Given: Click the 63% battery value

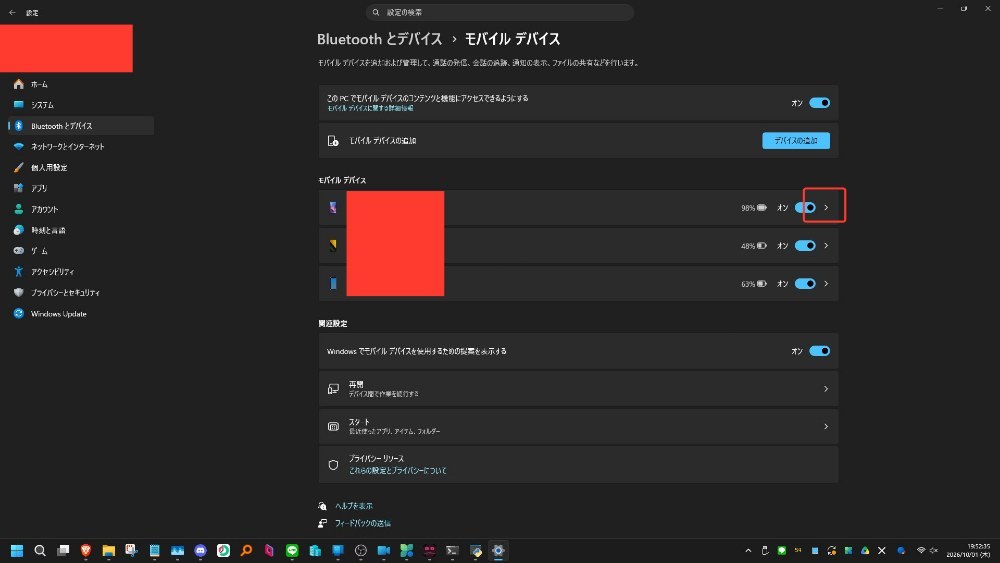Looking at the screenshot, I should tap(747, 284).
